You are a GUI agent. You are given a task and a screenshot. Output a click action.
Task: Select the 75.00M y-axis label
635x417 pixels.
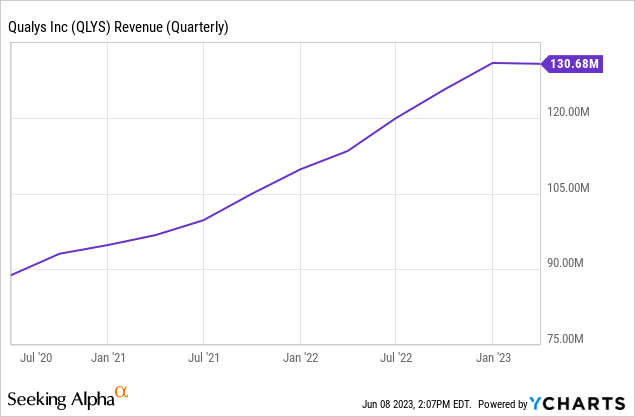[565, 338]
